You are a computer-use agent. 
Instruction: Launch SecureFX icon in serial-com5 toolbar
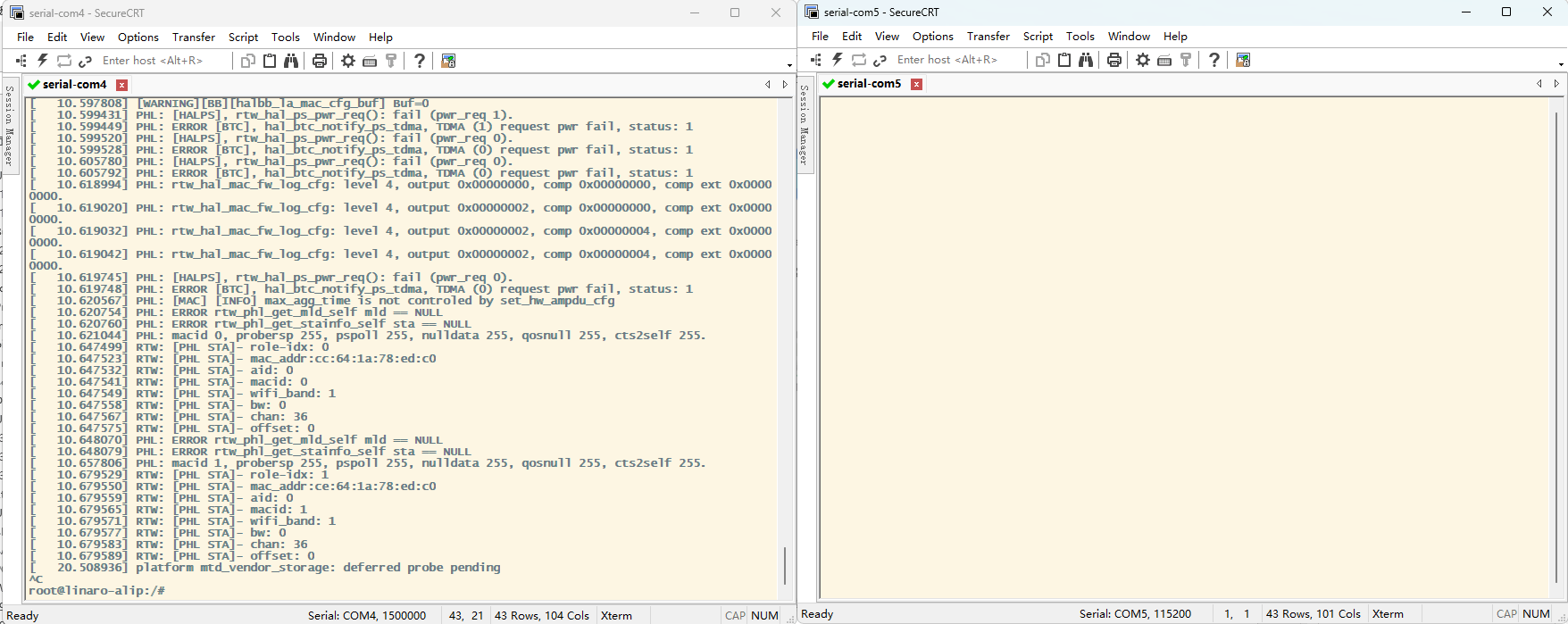click(x=1243, y=60)
